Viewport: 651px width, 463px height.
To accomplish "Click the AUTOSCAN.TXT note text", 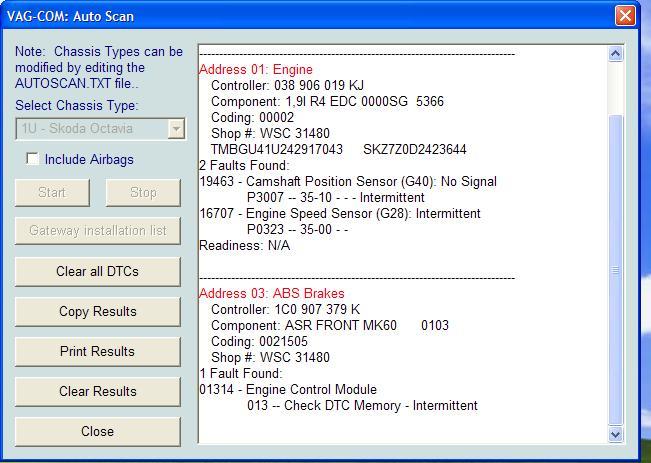I will coord(98,67).
